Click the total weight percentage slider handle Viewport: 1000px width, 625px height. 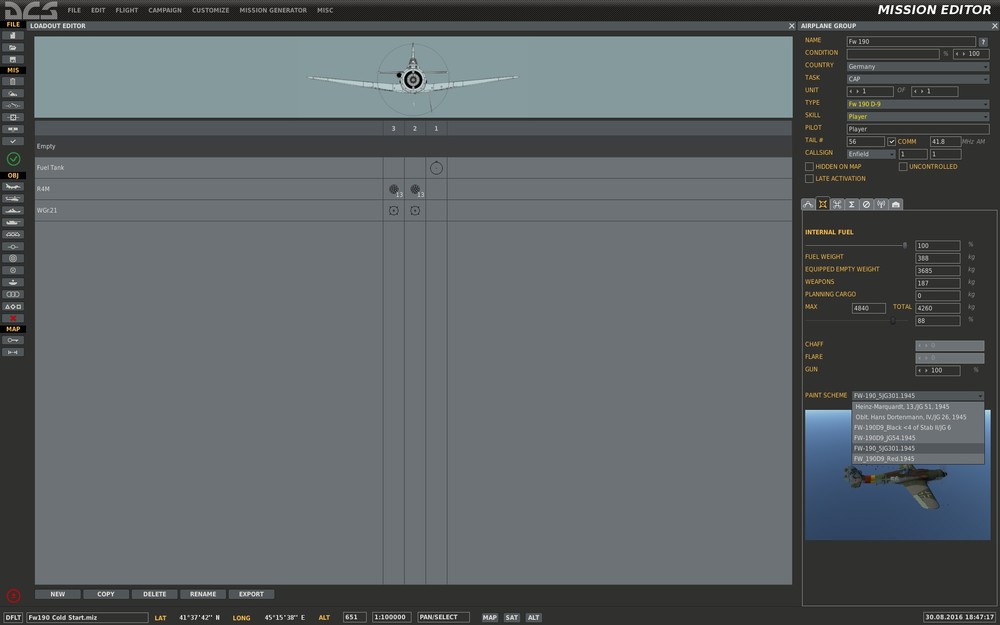click(893, 321)
